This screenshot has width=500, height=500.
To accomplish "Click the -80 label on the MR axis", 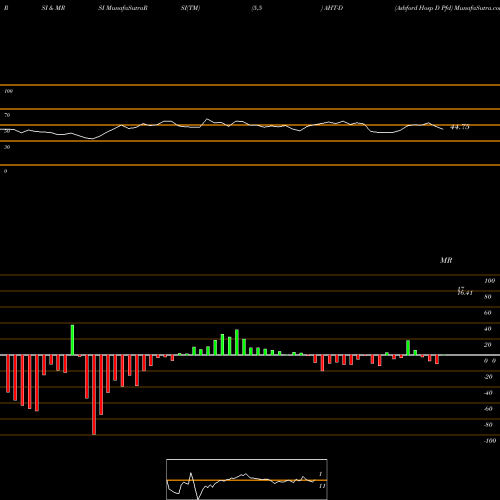I will tap(488, 425).
